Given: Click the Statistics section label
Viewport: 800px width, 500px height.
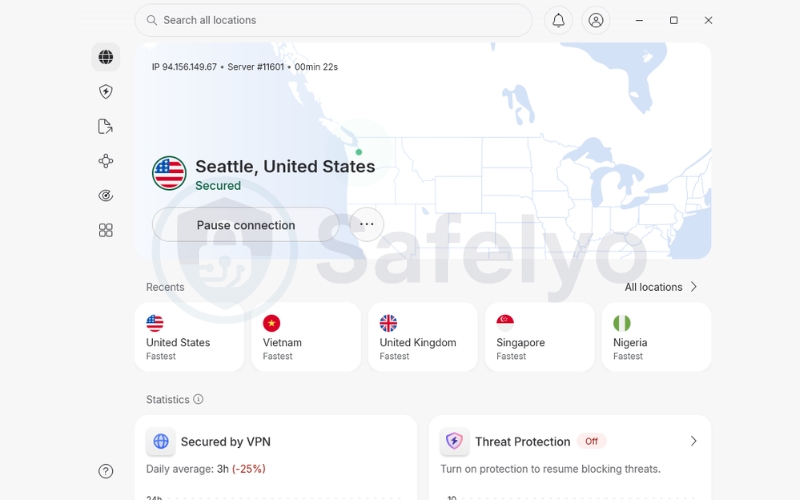Looking at the screenshot, I should [167, 399].
